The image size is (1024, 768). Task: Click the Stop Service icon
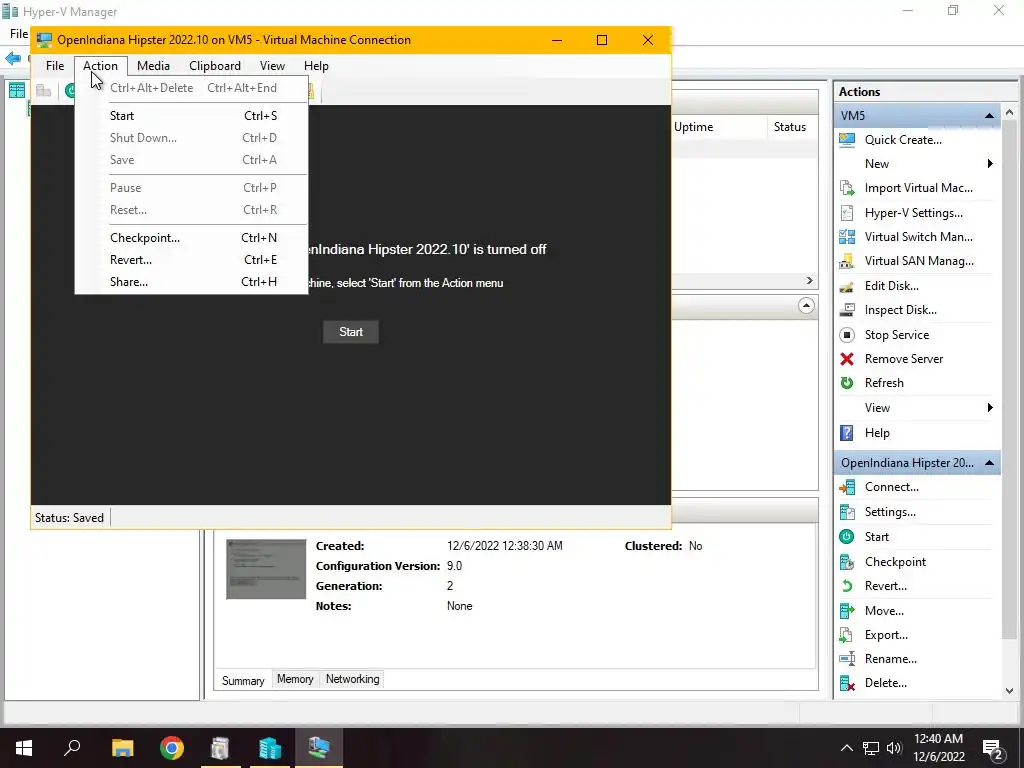(x=846, y=335)
